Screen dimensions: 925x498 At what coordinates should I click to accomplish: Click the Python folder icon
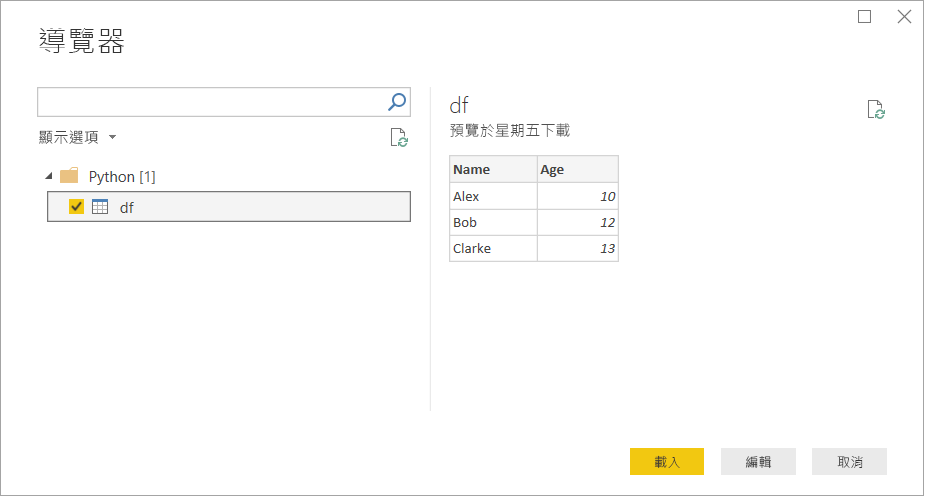(69, 176)
